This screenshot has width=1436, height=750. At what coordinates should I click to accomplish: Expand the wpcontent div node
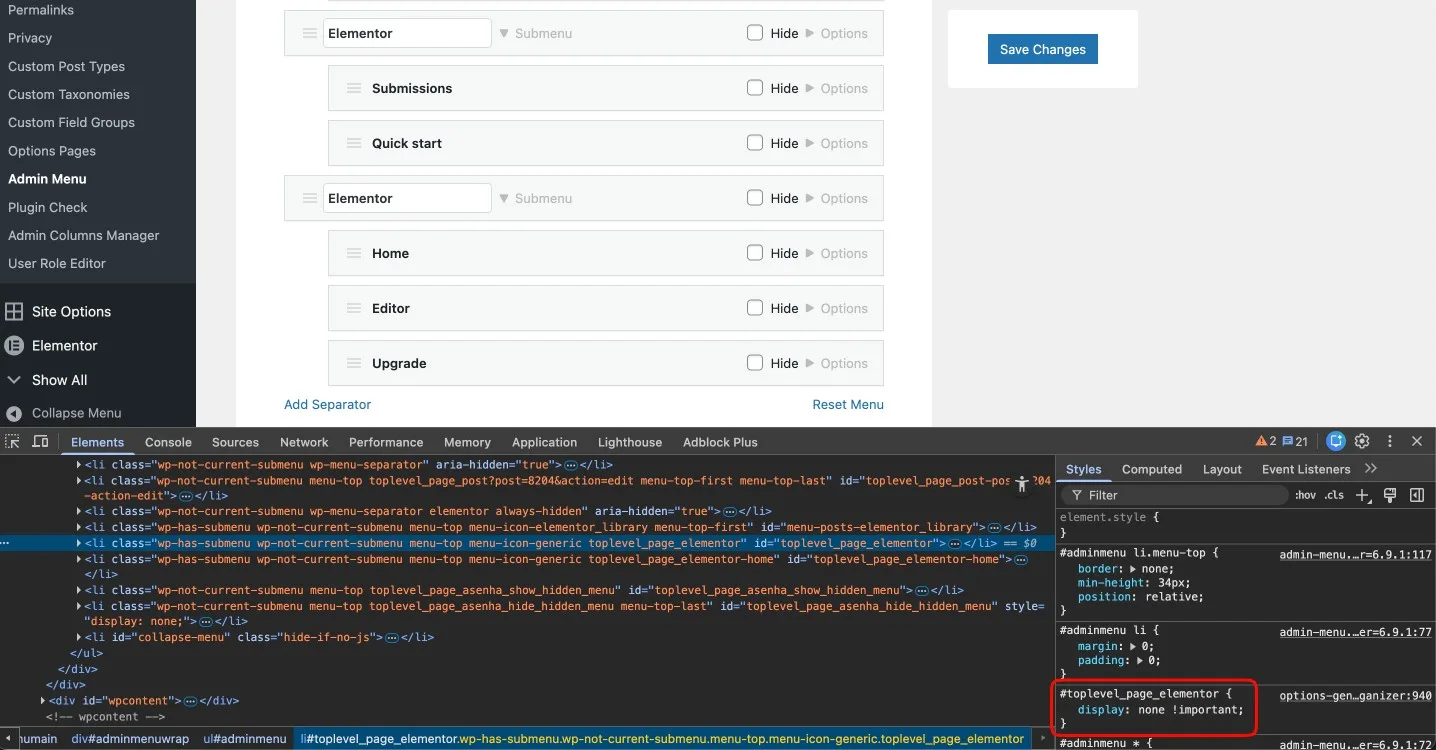pos(43,701)
